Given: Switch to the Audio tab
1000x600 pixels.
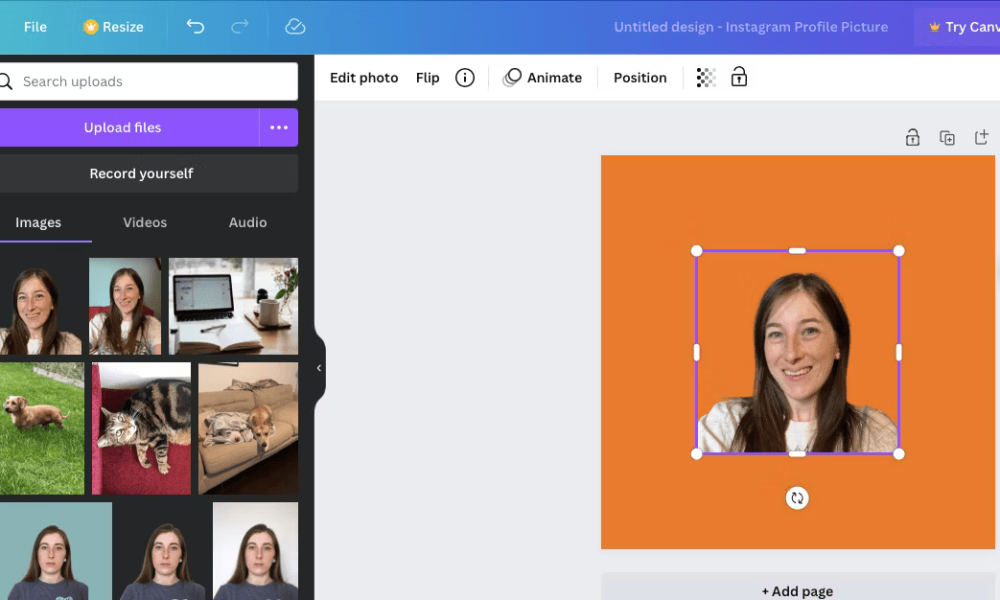Looking at the screenshot, I should coord(248,223).
